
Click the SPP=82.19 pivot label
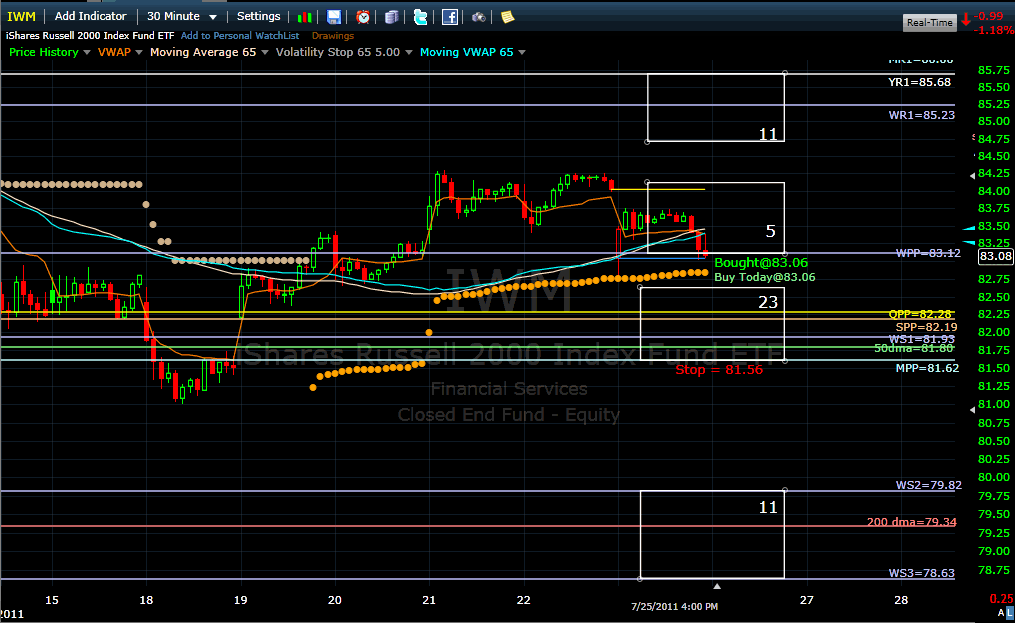point(926,327)
